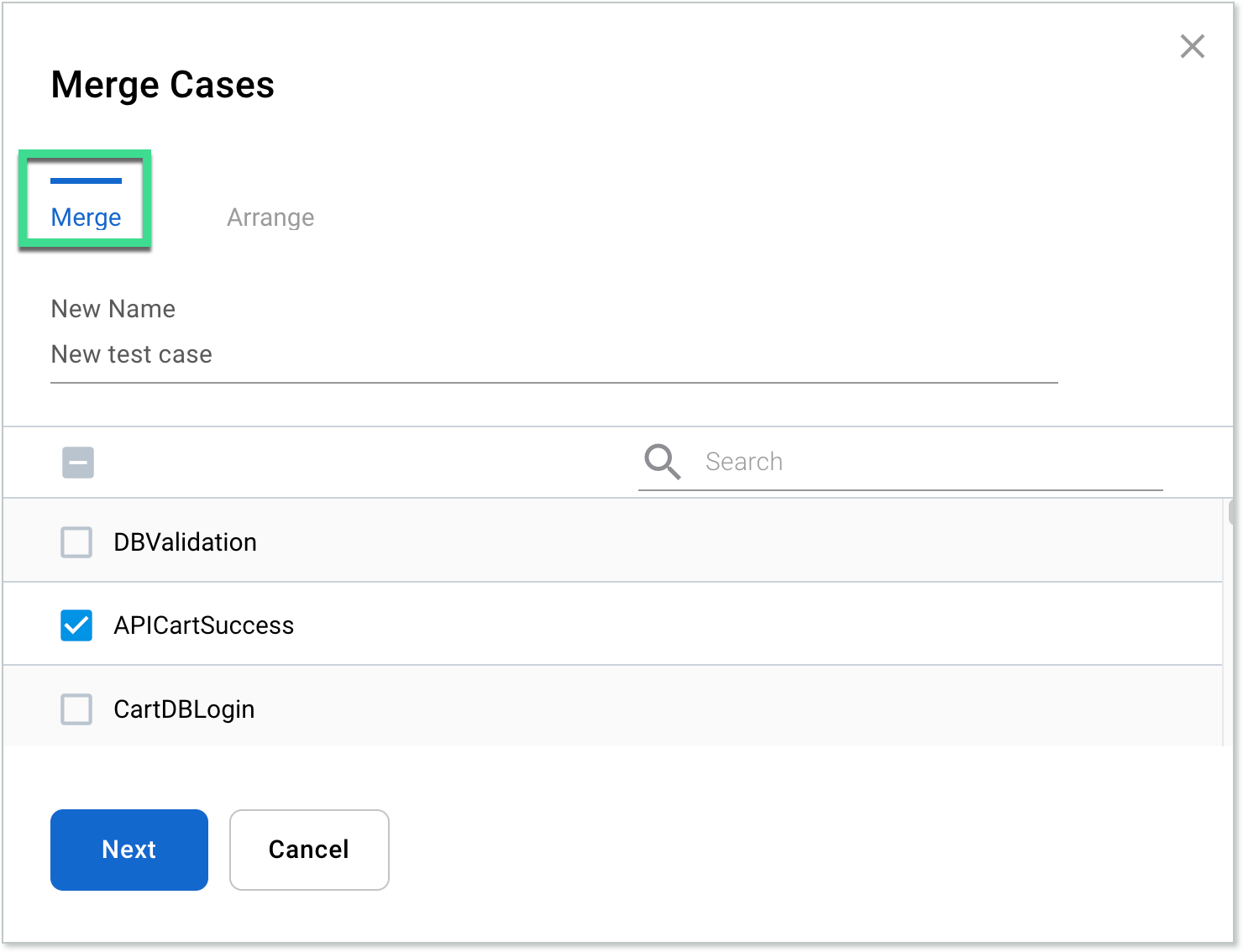Click the CartDBLogin list entry
This screenshot has width=1243, height=952.
[x=336, y=709]
